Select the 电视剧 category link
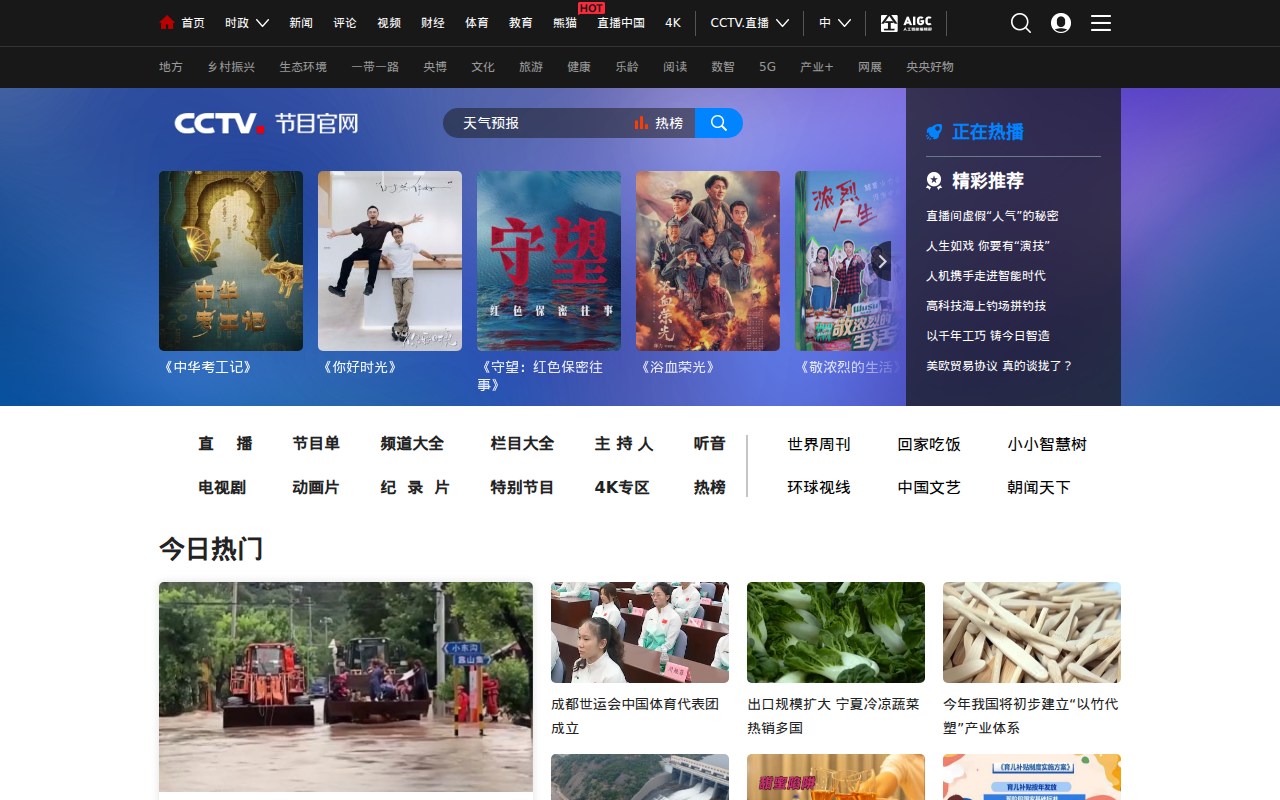Screen dimensions: 1280x800 pos(222,488)
